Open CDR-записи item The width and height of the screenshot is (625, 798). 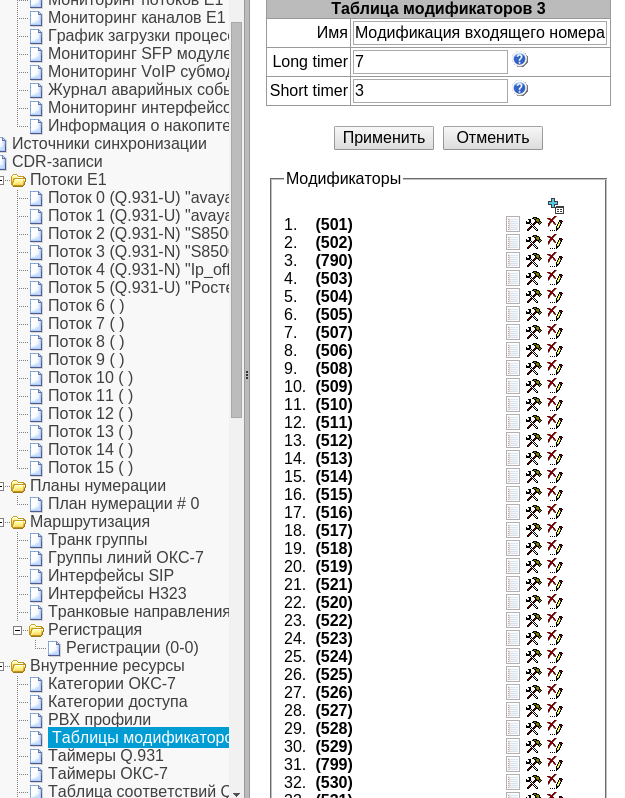pos(57,162)
